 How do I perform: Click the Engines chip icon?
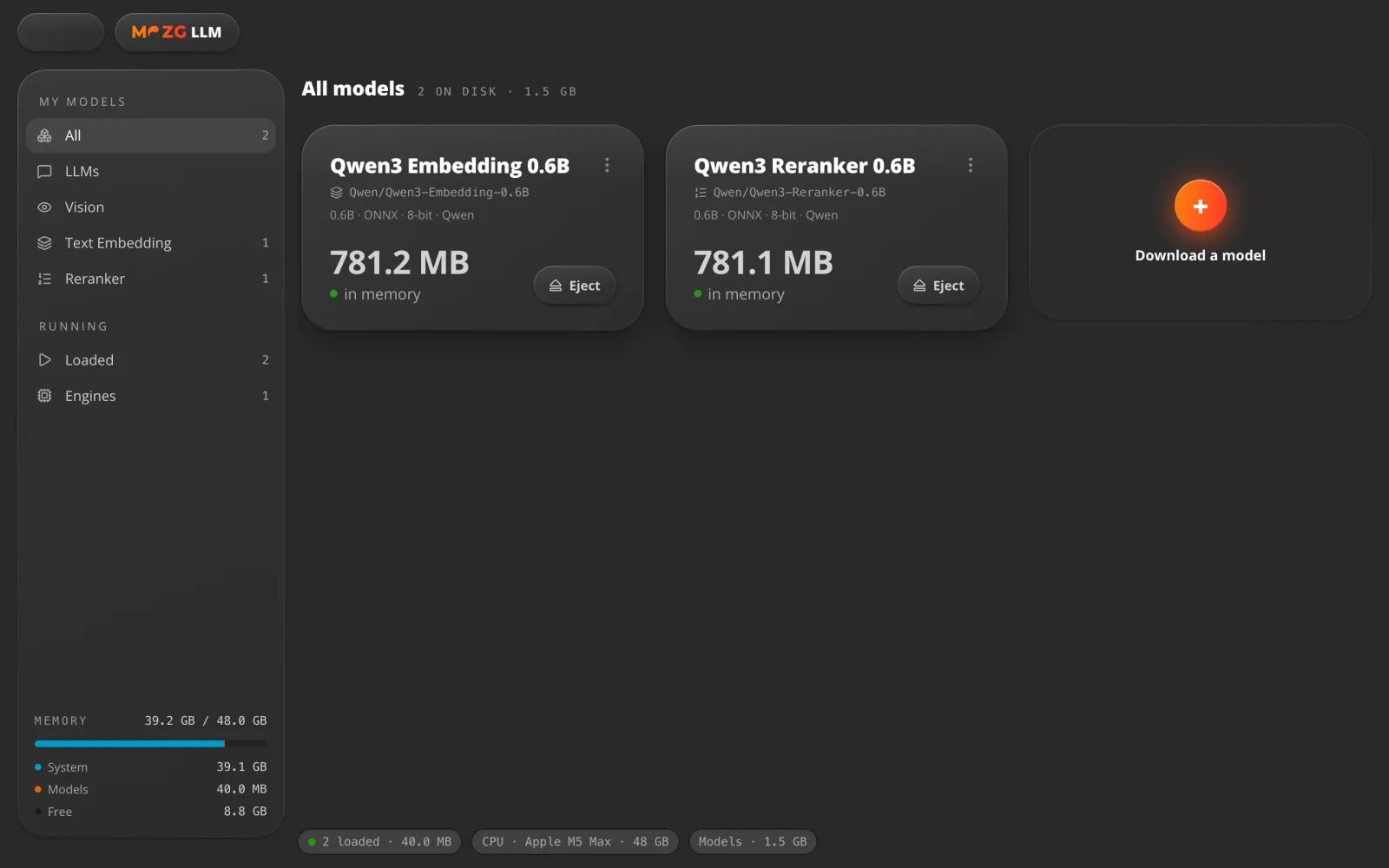44,396
